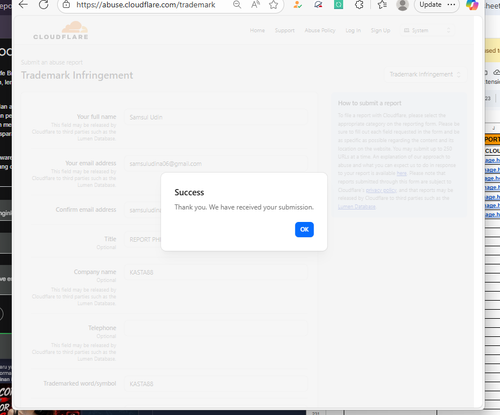Open the browser profile avatar
The image size is (500, 415).
[402, 5]
